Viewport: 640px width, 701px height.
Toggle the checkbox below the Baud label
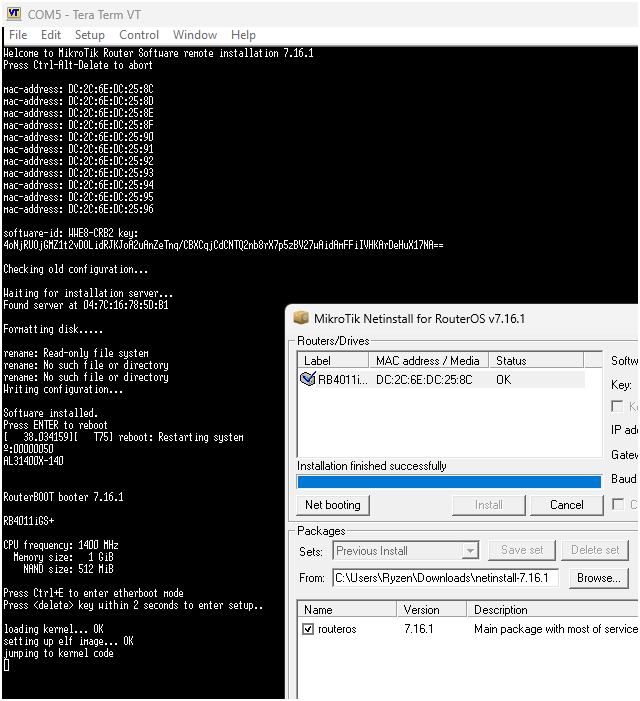[x=618, y=504]
